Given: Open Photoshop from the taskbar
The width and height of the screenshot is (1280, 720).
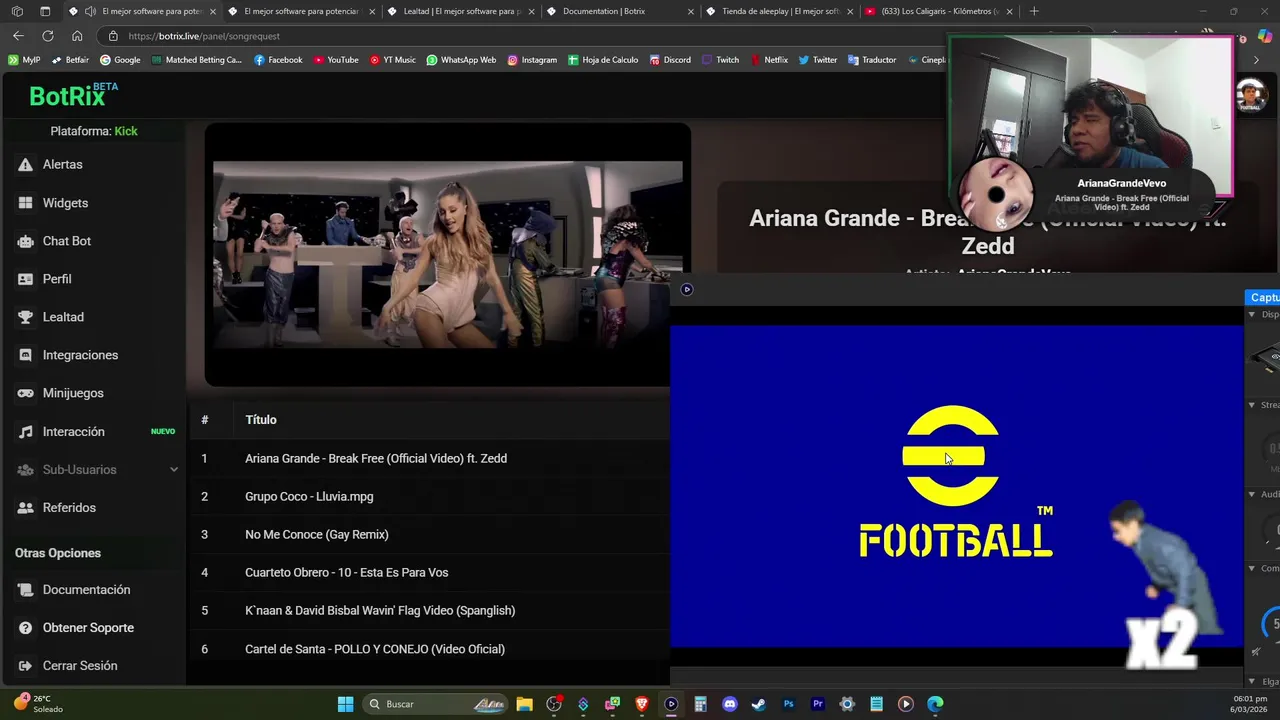Looking at the screenshot, I should click(788, 704).
